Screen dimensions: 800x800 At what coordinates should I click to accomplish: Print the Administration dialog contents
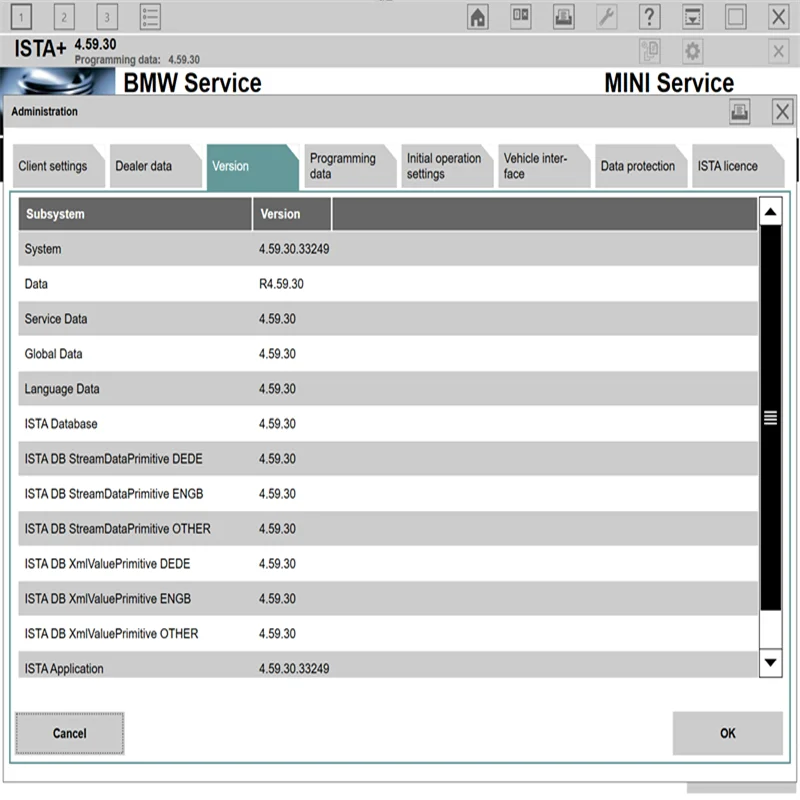pyautogui.click(x=739, y=111)
